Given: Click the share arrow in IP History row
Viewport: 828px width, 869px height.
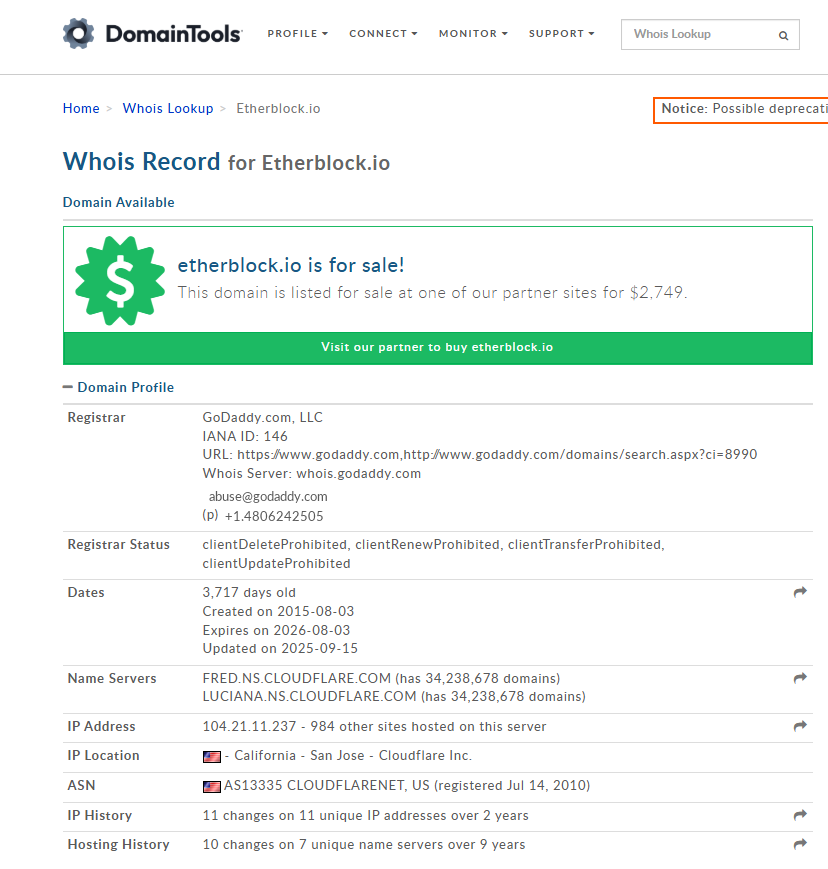Looking at the screenshot, I should click(800, 815).
